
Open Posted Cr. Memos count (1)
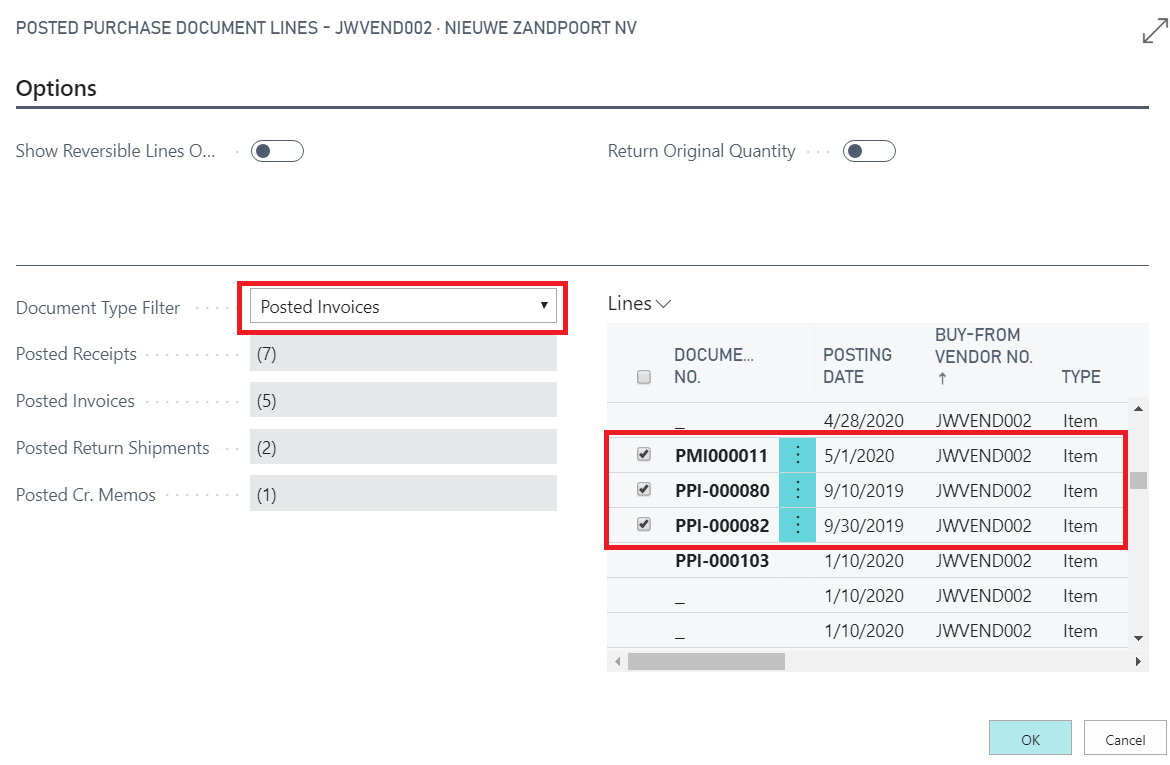pyautogui.click(x=403, y=495)
